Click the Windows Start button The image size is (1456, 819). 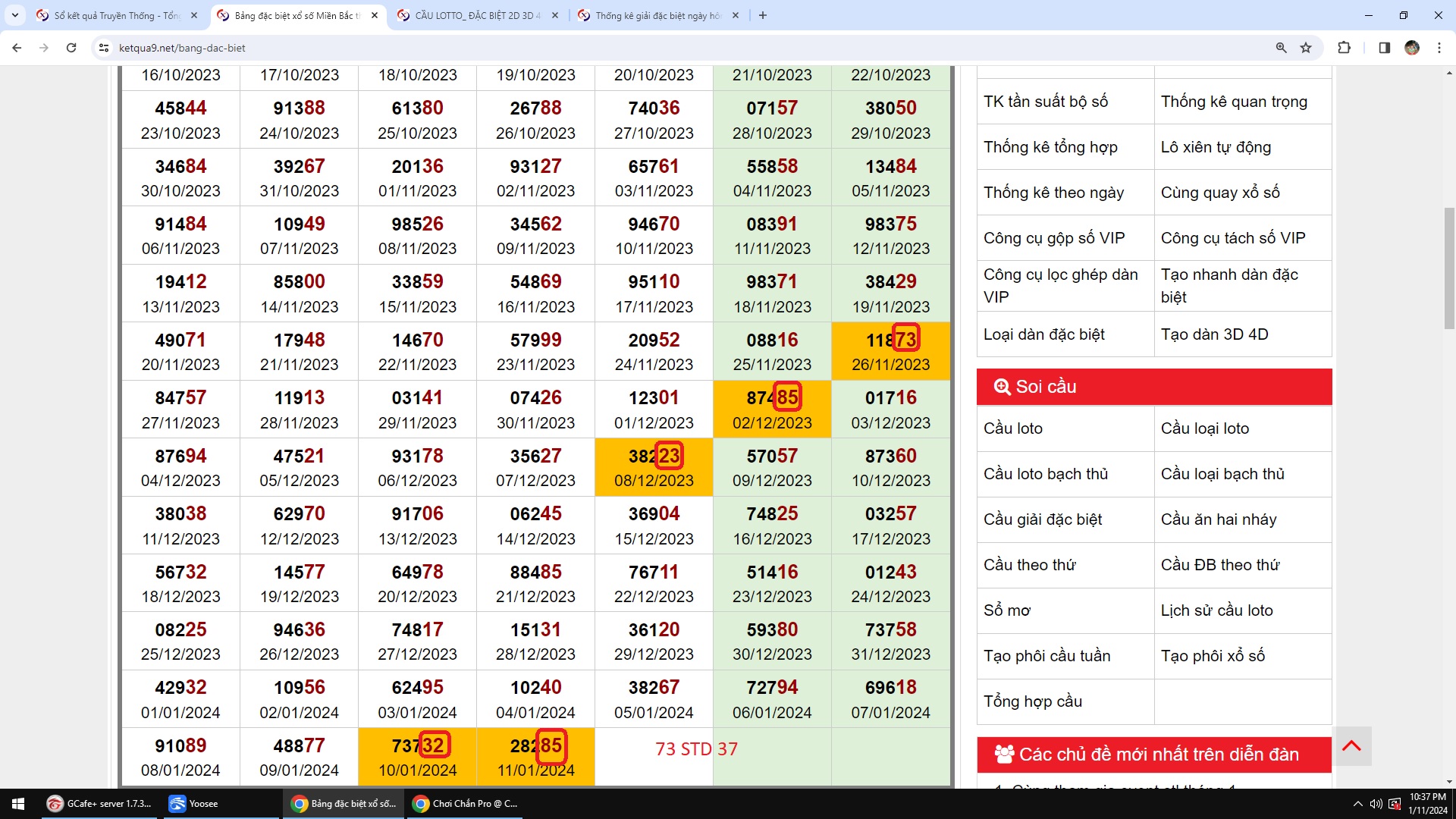[18, 804]
